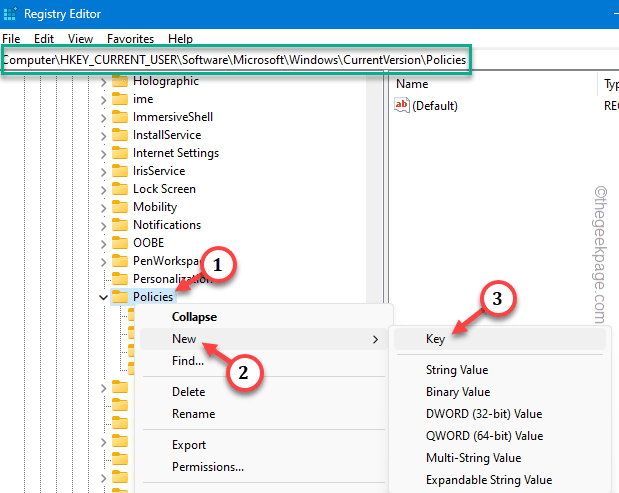Image resolution: width=619 pixels, height=493 pixels.
Task: Select DWORD (32-bit) Value option
Action: [499, 414]
